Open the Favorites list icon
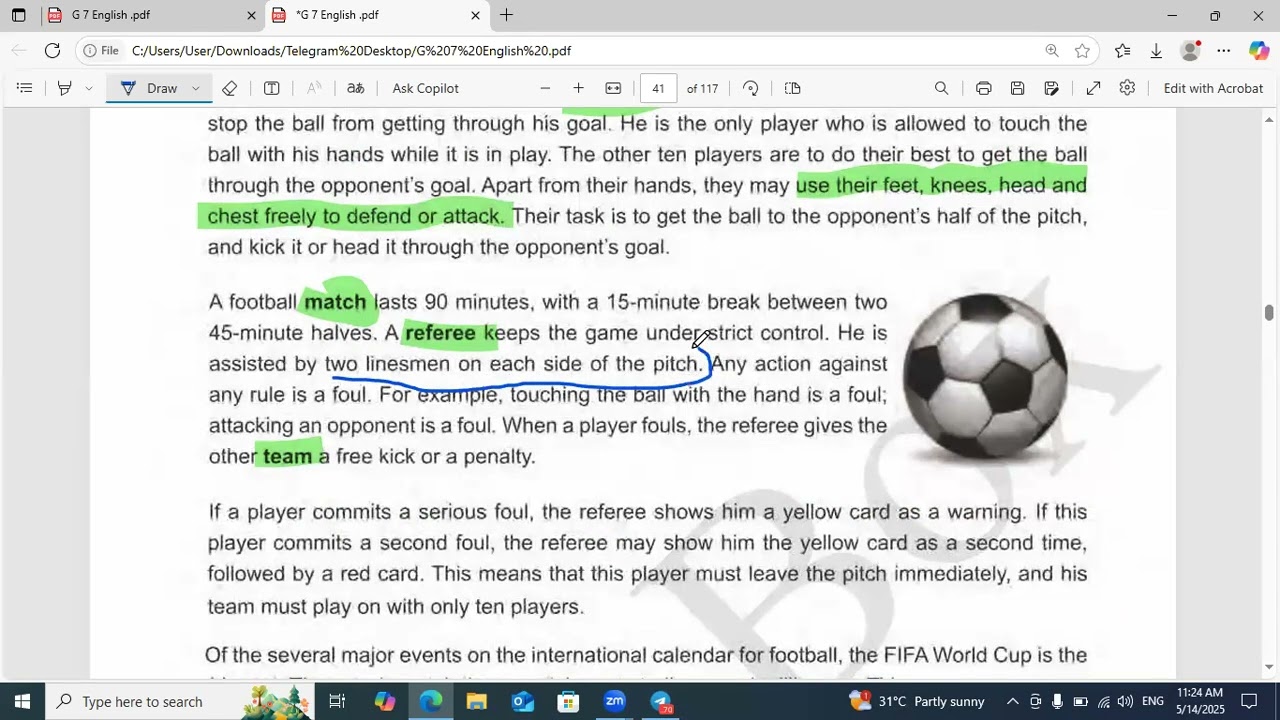Viewport: 1280px width, 720px height. point(1122,51)
